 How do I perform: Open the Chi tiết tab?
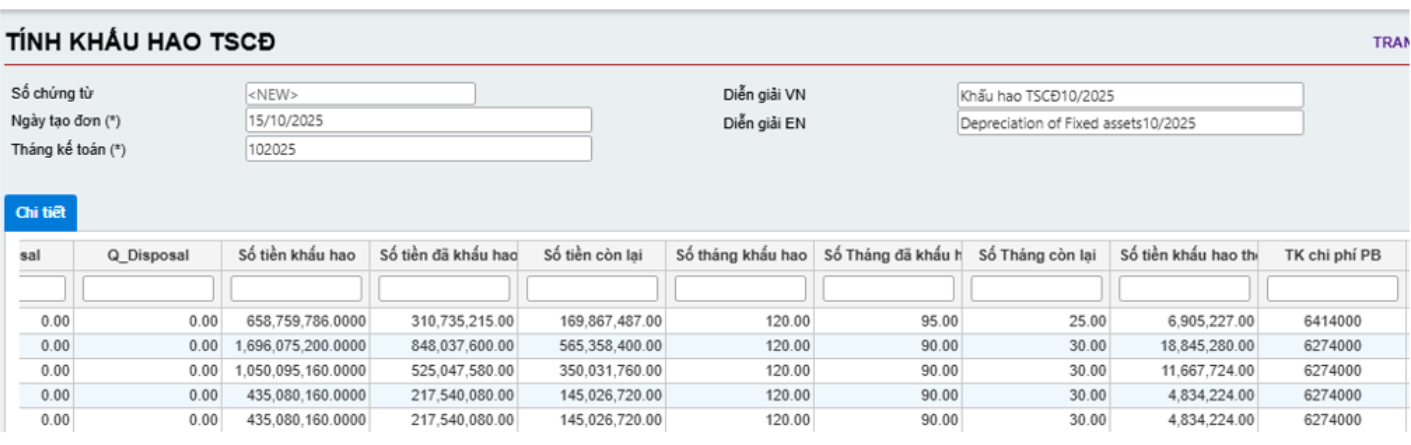40,213
